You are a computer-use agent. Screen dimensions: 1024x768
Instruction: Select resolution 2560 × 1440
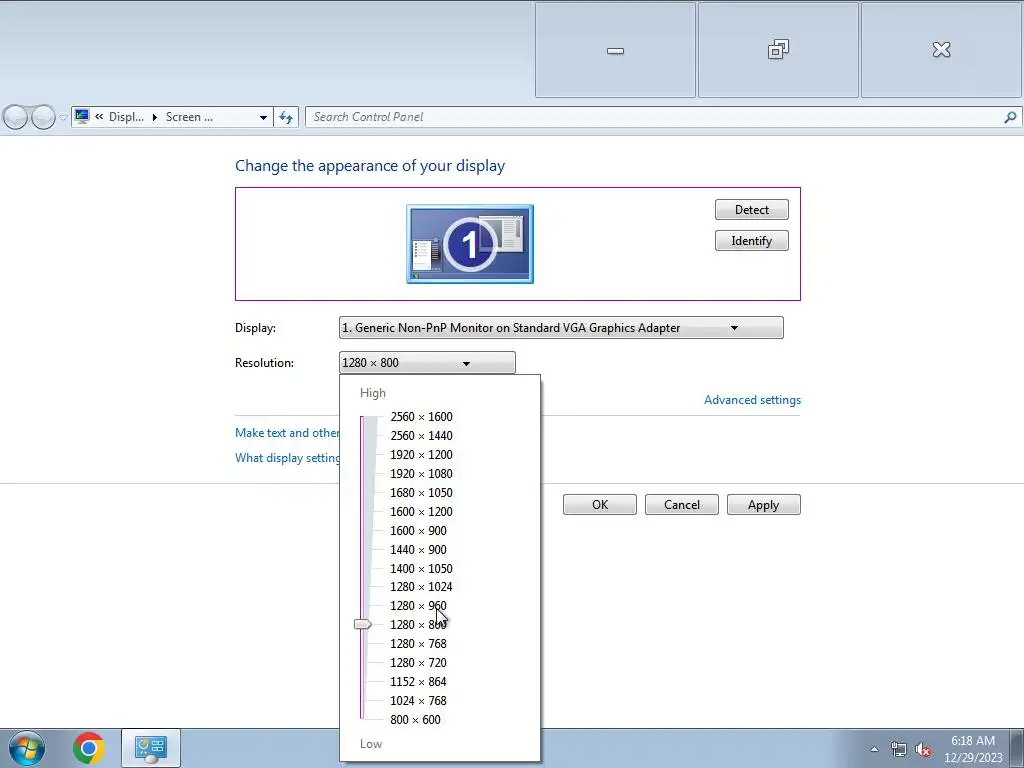tap(421, 436)
